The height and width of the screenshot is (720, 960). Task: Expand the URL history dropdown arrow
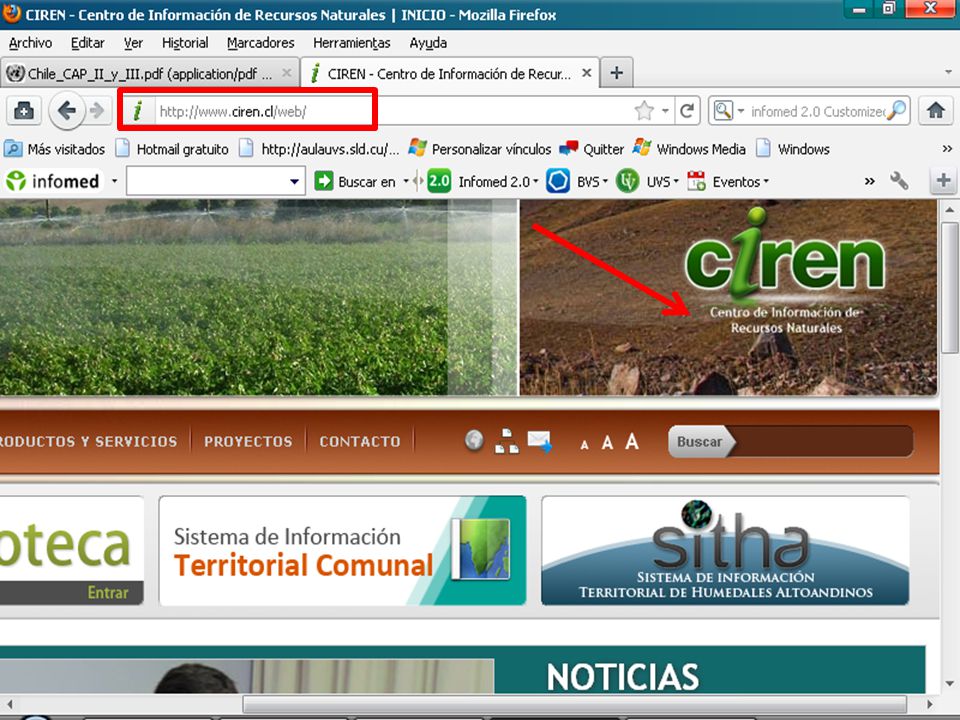point(666,111)
